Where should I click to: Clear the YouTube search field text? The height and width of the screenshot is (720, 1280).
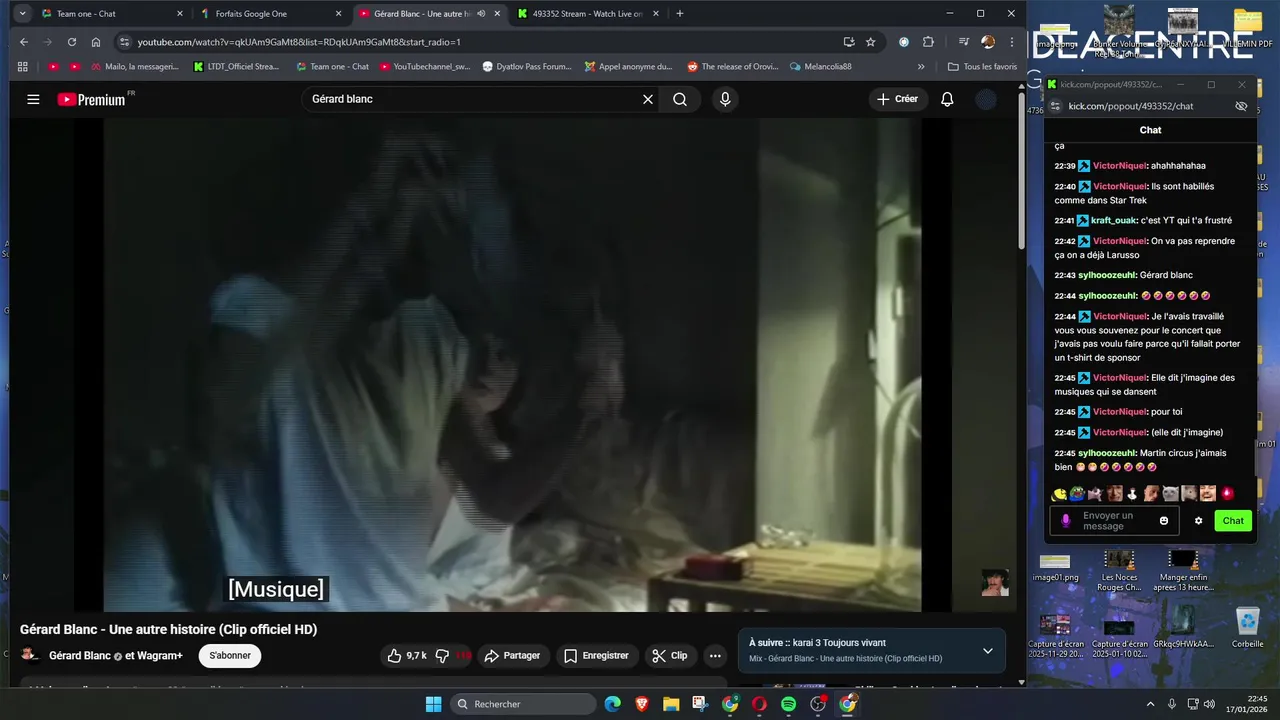[x=647, y=99]
